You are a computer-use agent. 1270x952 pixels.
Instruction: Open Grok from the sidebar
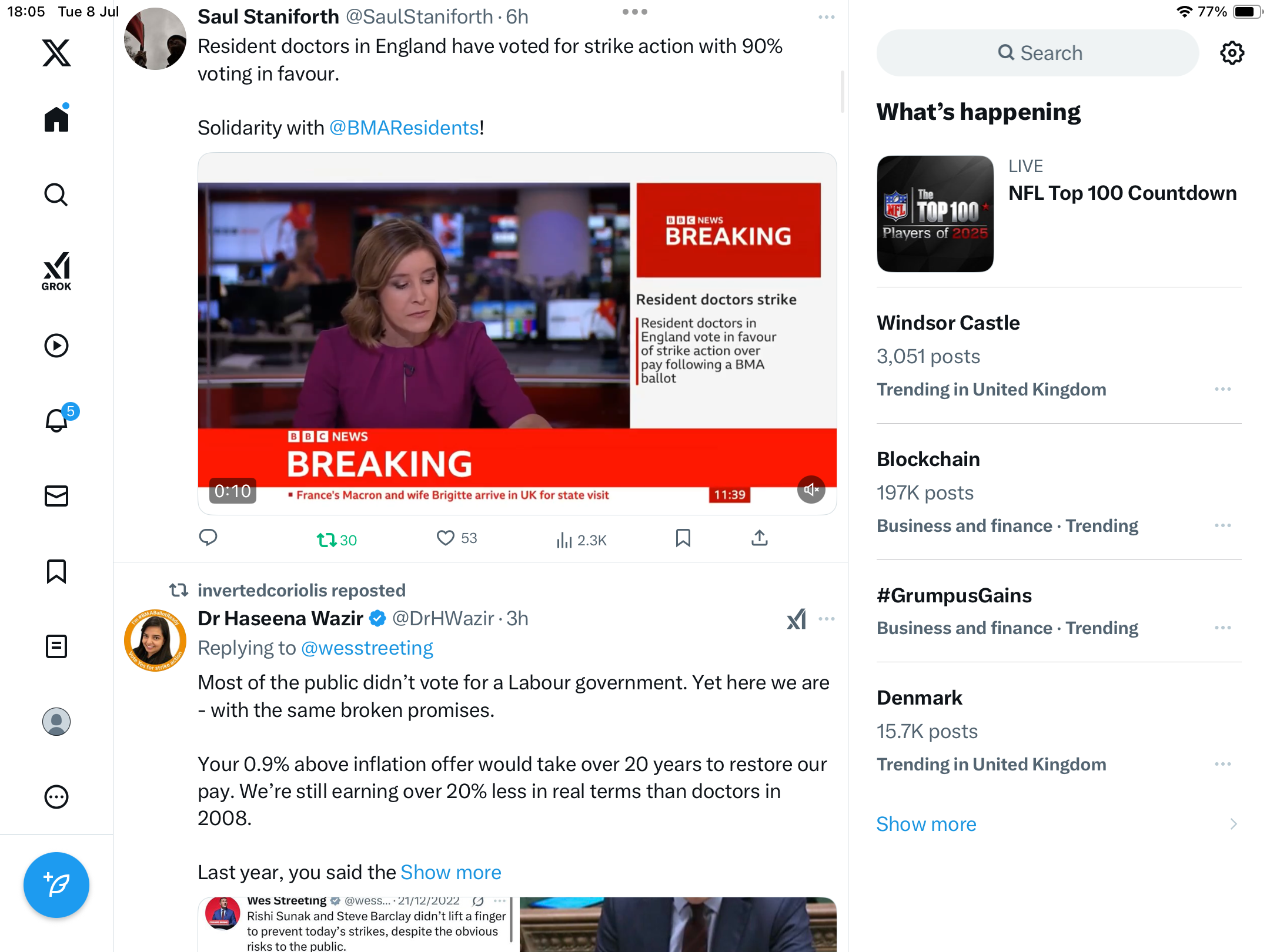56,271
